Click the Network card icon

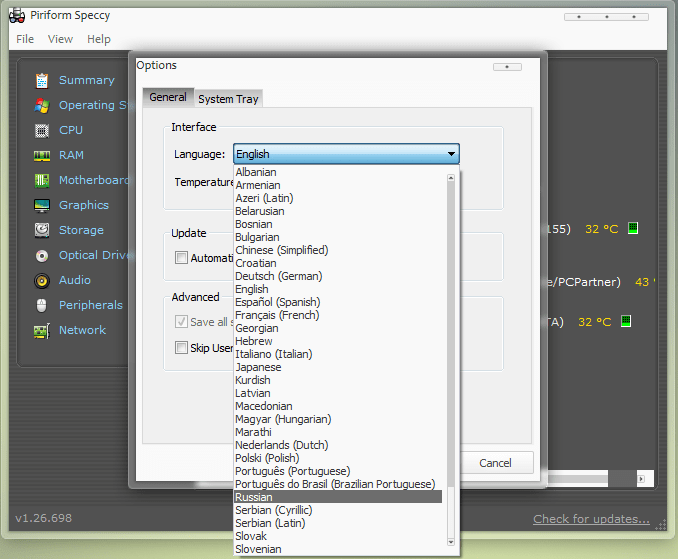(42, 331)
